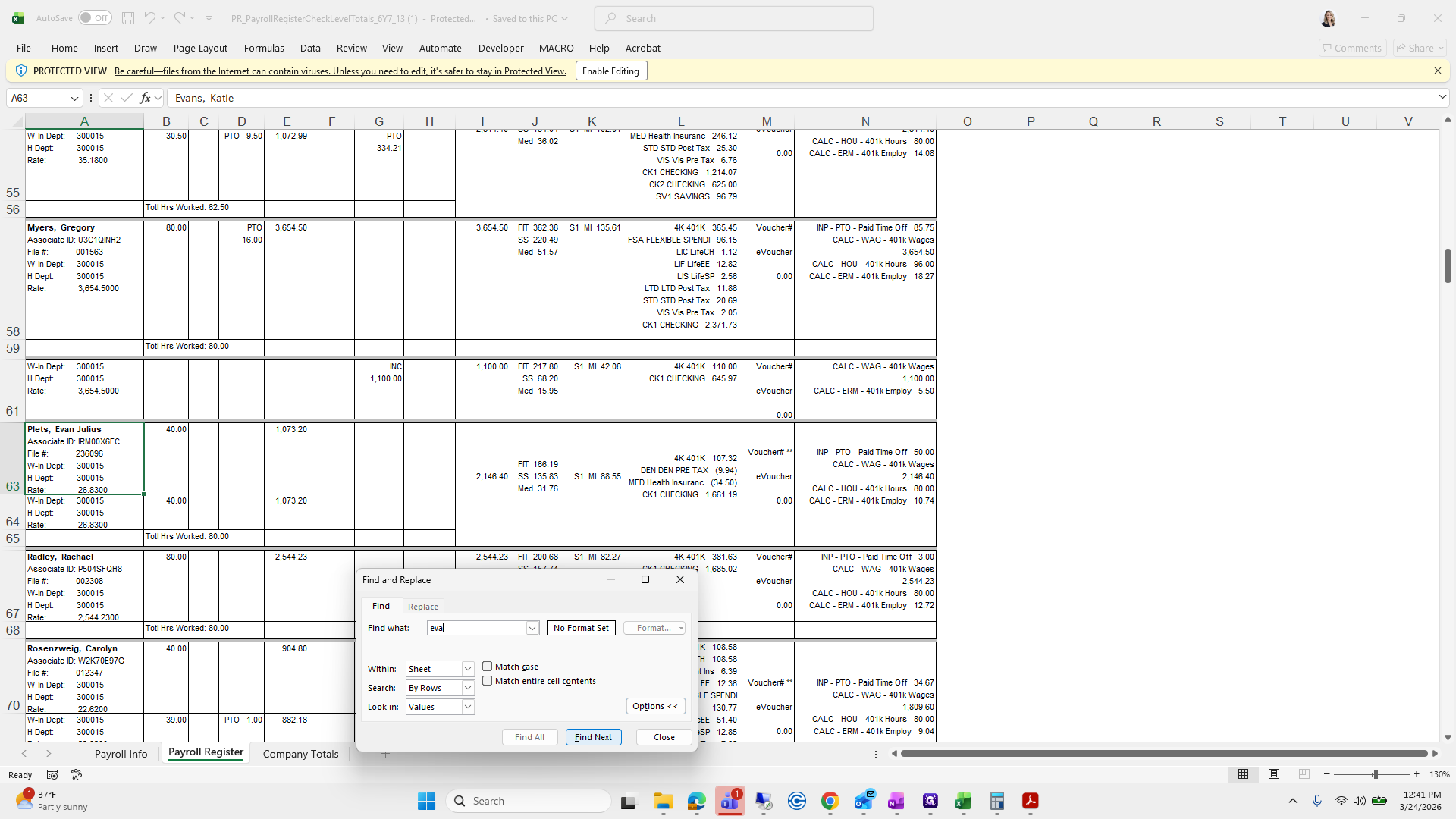Open Adobe Acrobat from taskbar
Image resolution: width=1456 pixels, height=819 pixels.
[1030, 802]
